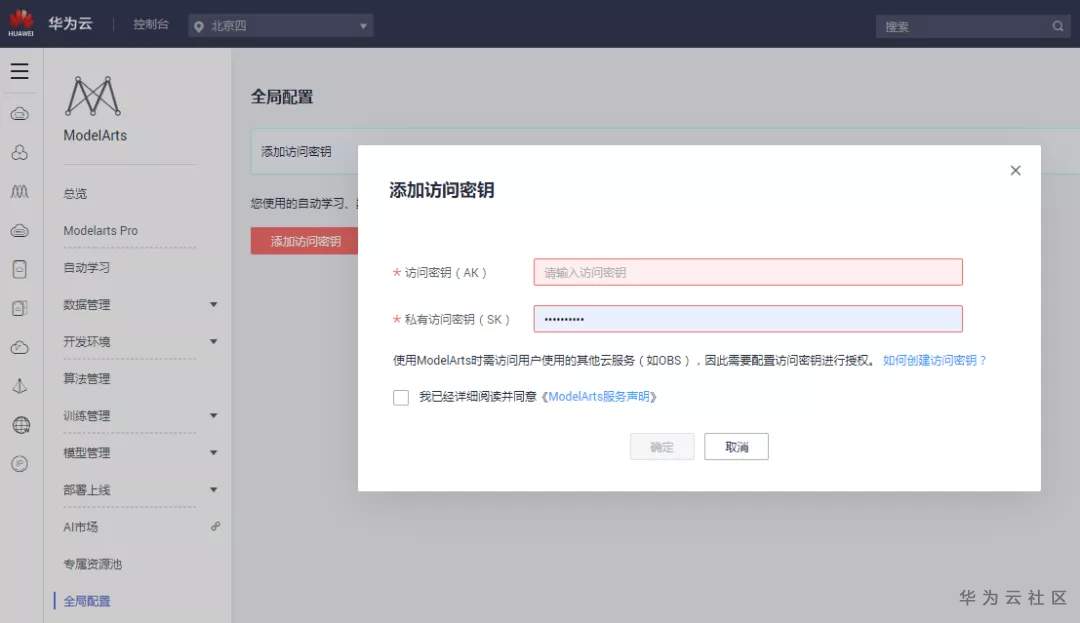Click the search magnifier icon
The width and height of the screenshot is (1080, 623).
coord(1057,26)
